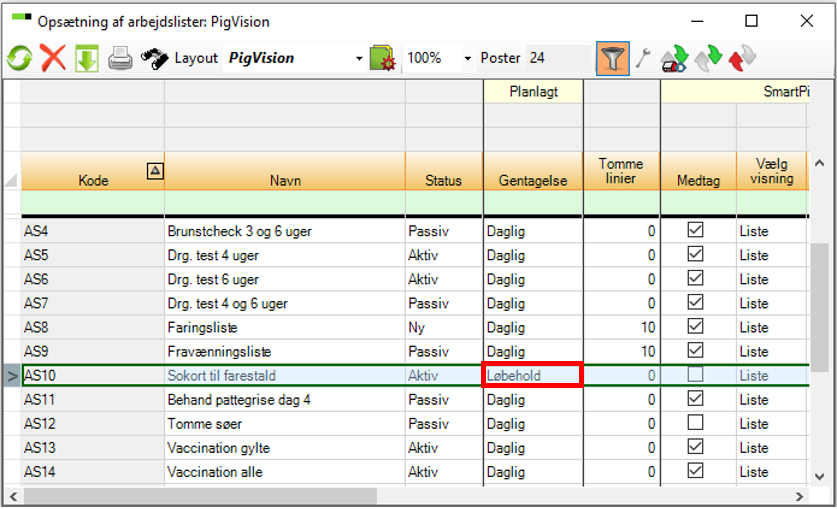Click the Kode column header
Screen dimensions: 837x509
[93, 171]
